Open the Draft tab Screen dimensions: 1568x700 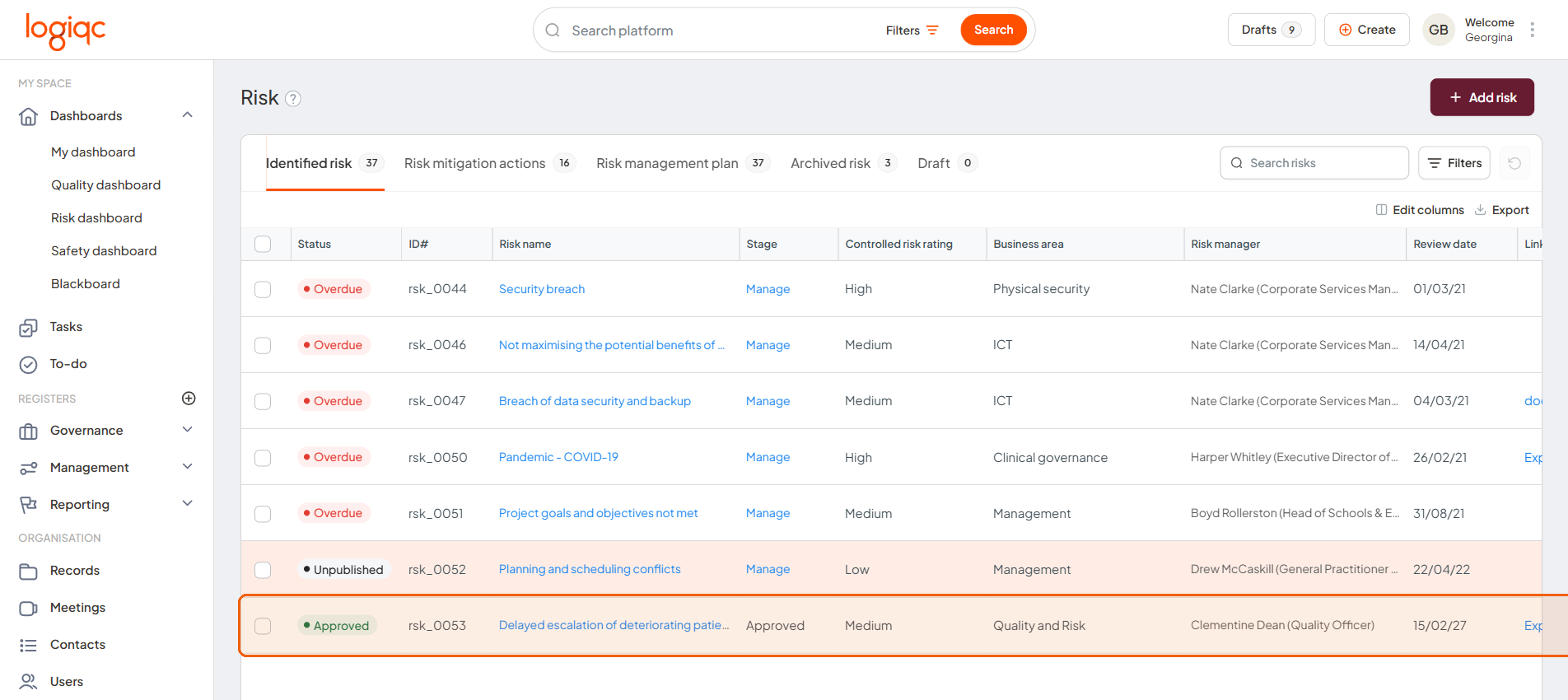(947, 163)
